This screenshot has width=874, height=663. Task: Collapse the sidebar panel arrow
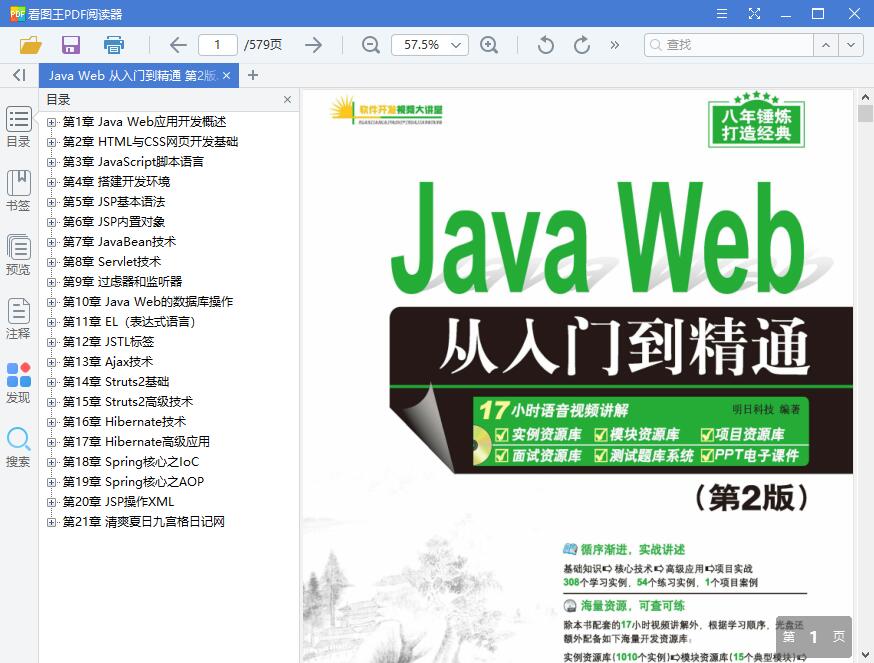20,75
